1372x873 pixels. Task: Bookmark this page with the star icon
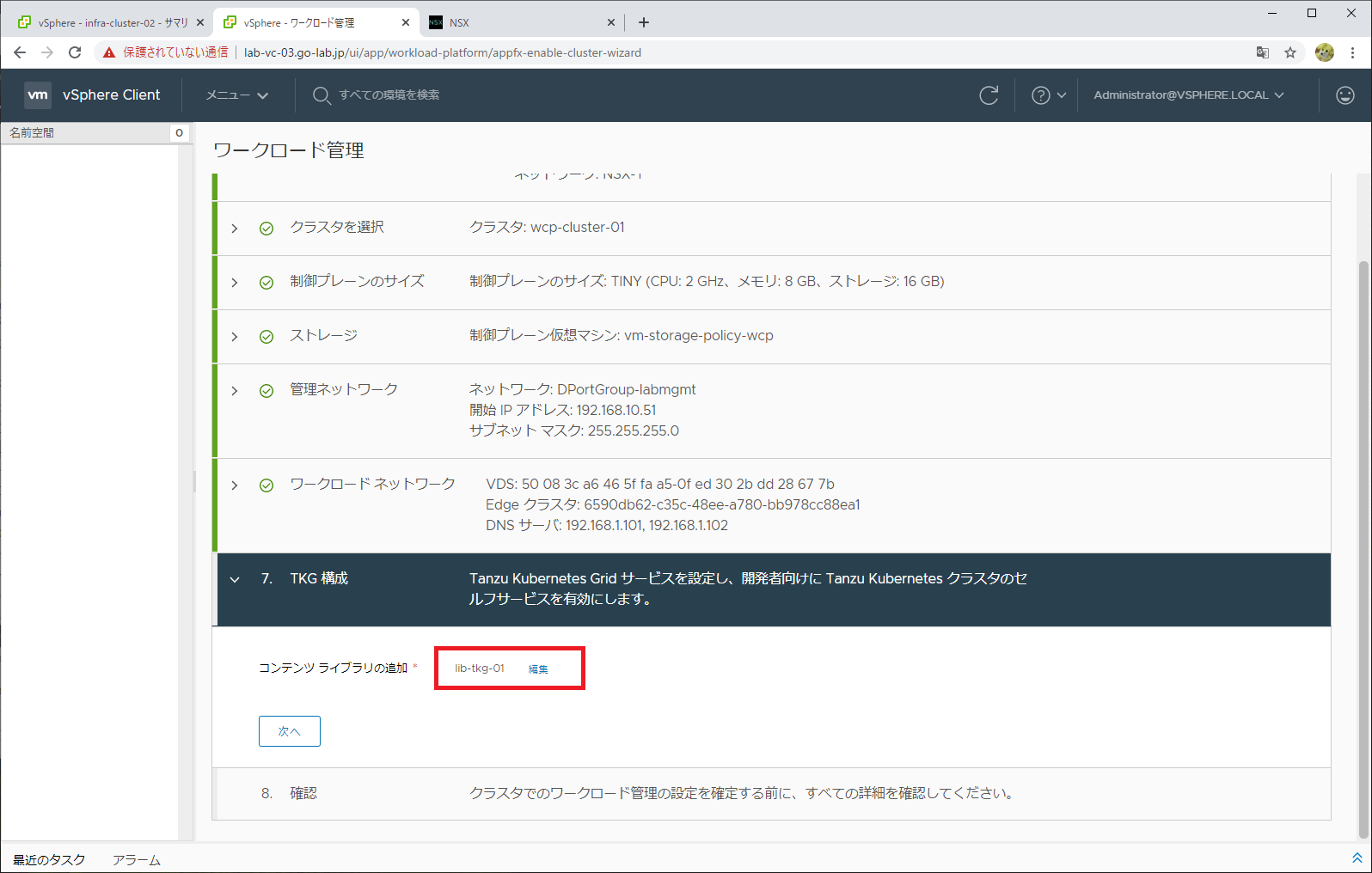[x=1290, y=52]
